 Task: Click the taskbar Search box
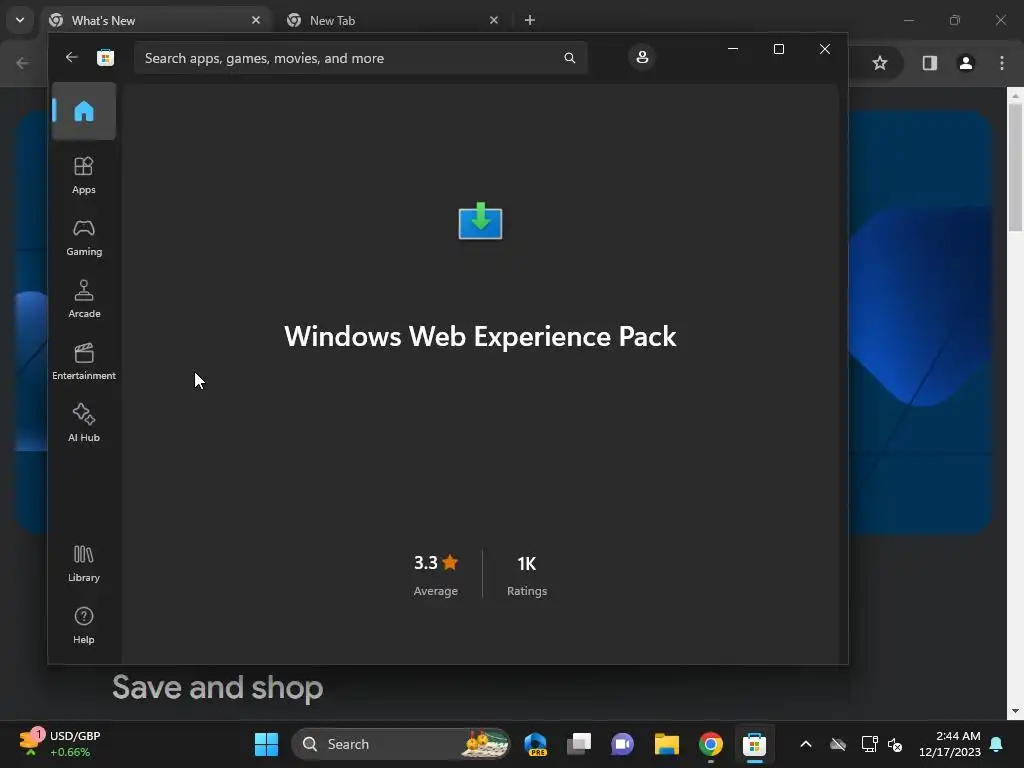[x=400, y=744]
